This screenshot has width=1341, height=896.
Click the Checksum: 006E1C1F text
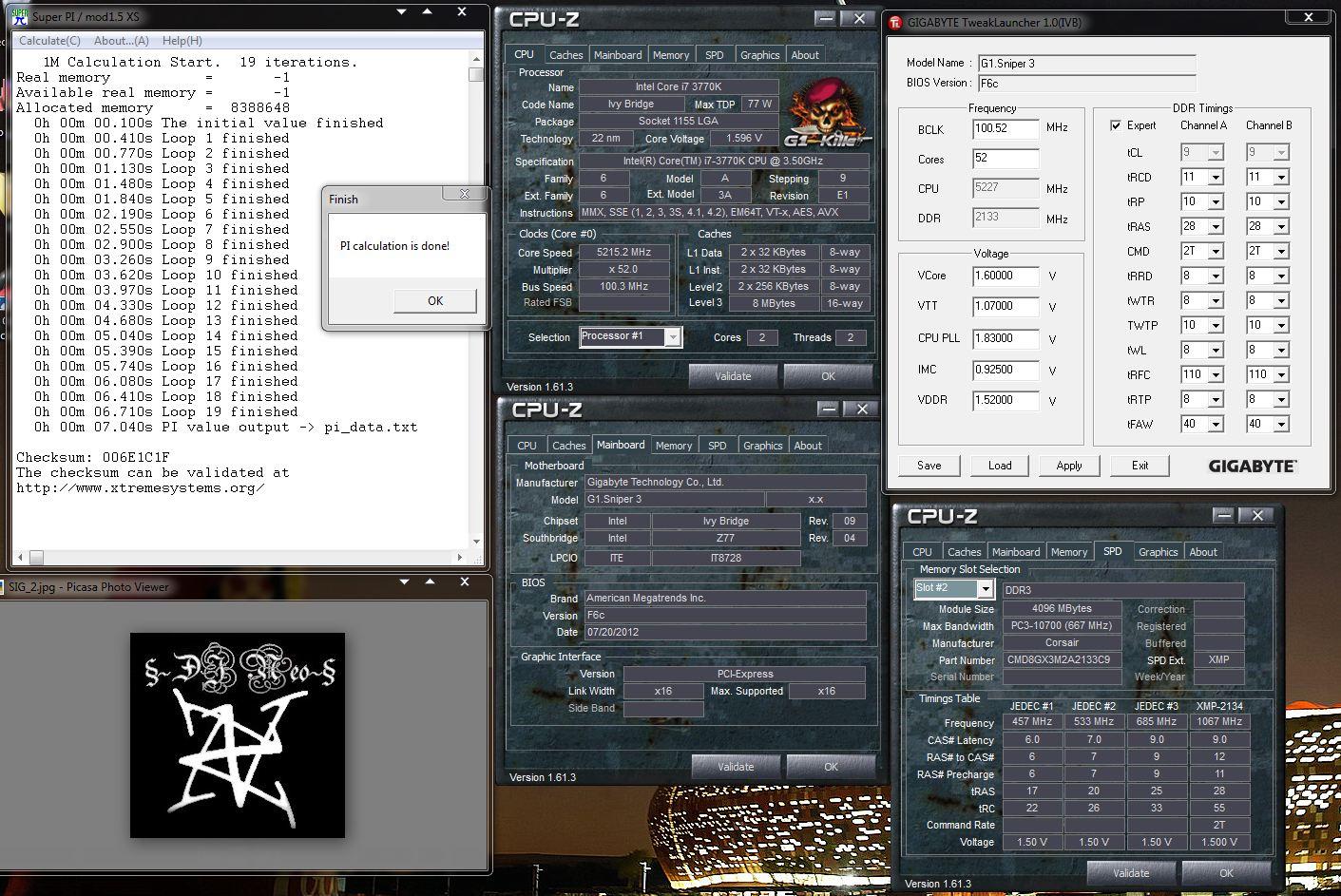click(x=93, y=457)
